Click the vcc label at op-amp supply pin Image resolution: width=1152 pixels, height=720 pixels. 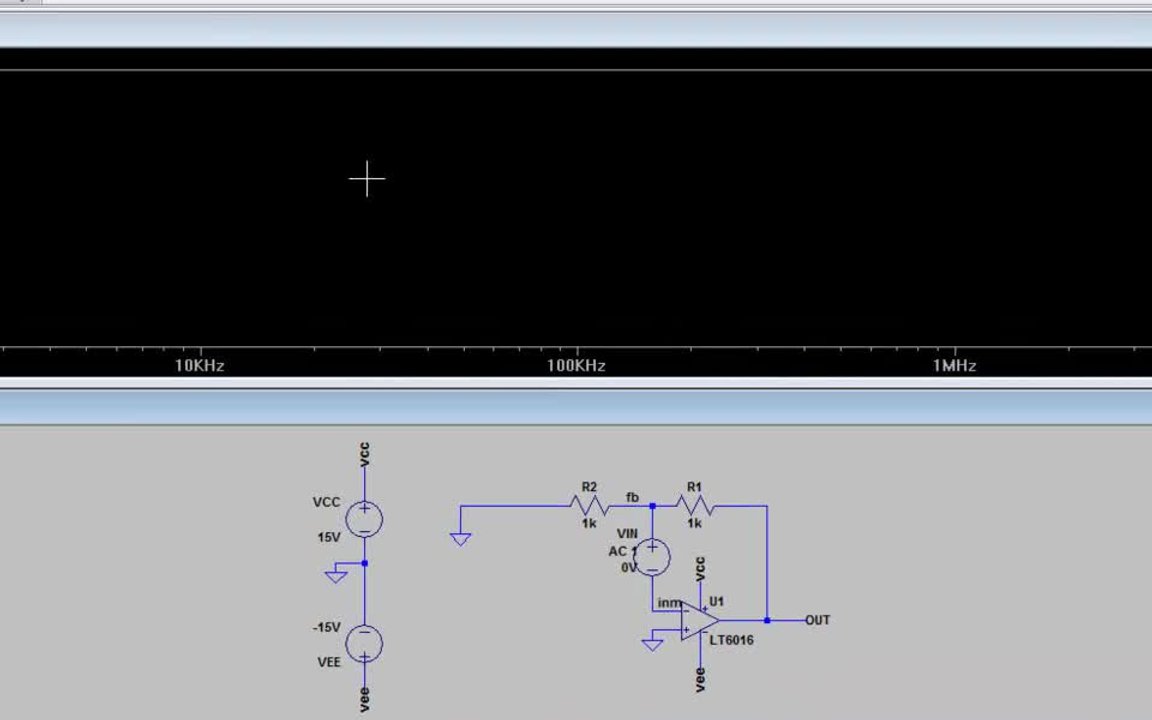[700, 569]
